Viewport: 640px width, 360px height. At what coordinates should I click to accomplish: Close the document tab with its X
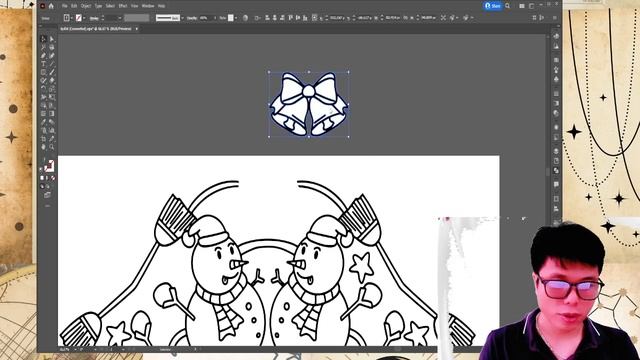tap(137, 29)
